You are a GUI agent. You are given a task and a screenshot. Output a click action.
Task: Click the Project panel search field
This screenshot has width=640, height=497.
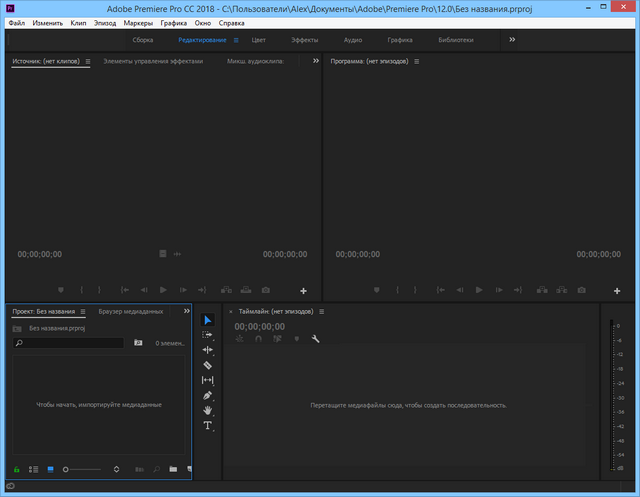70,343
